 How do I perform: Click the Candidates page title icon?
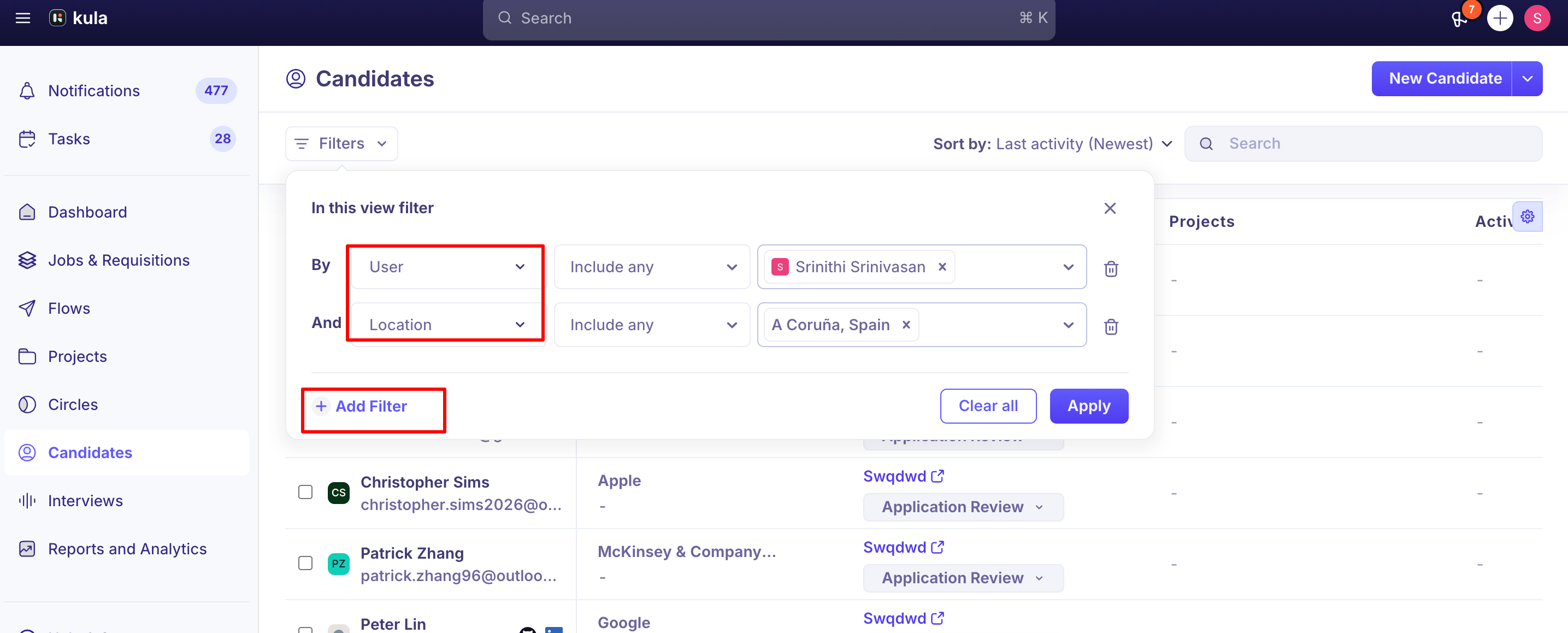[x=296, y=79]
